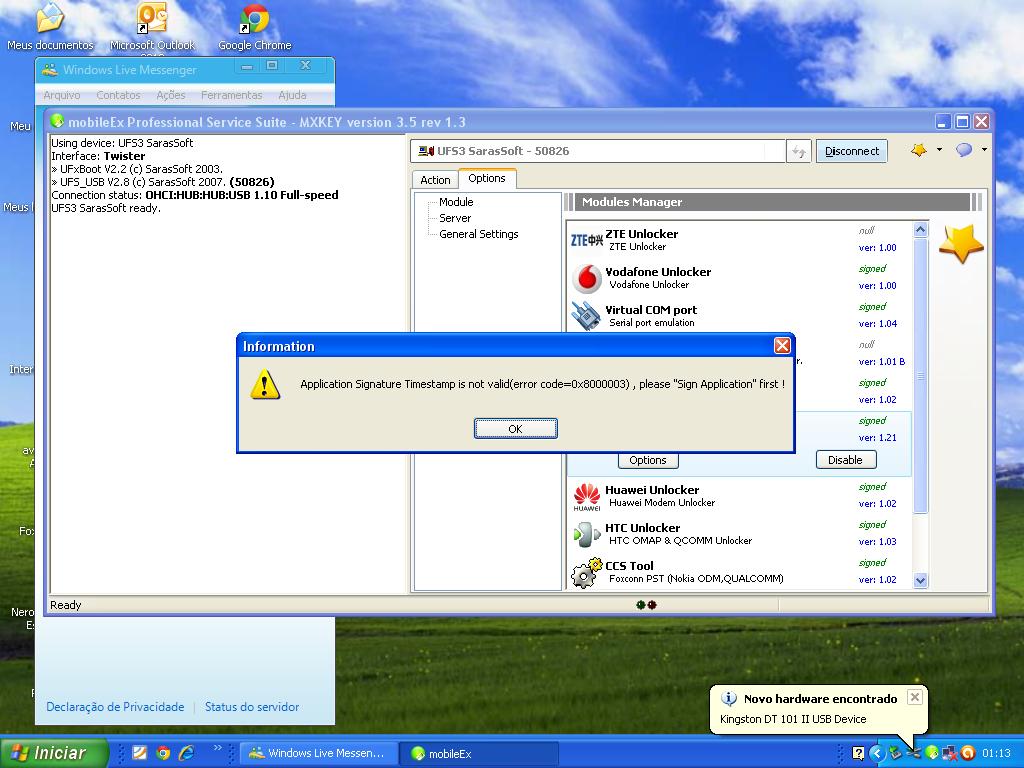This screenshot has height=768, width=1024.
Task: Click the Vodafone Unlocker module title
Action: [658, 272]
